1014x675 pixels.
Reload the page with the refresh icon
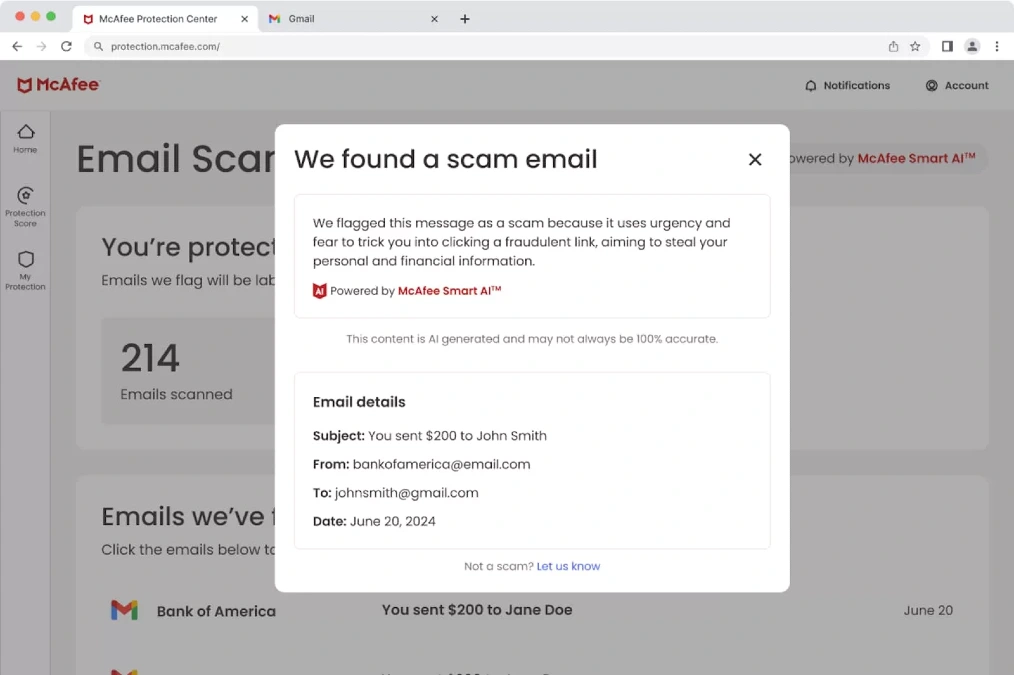(x=66, y=46)
